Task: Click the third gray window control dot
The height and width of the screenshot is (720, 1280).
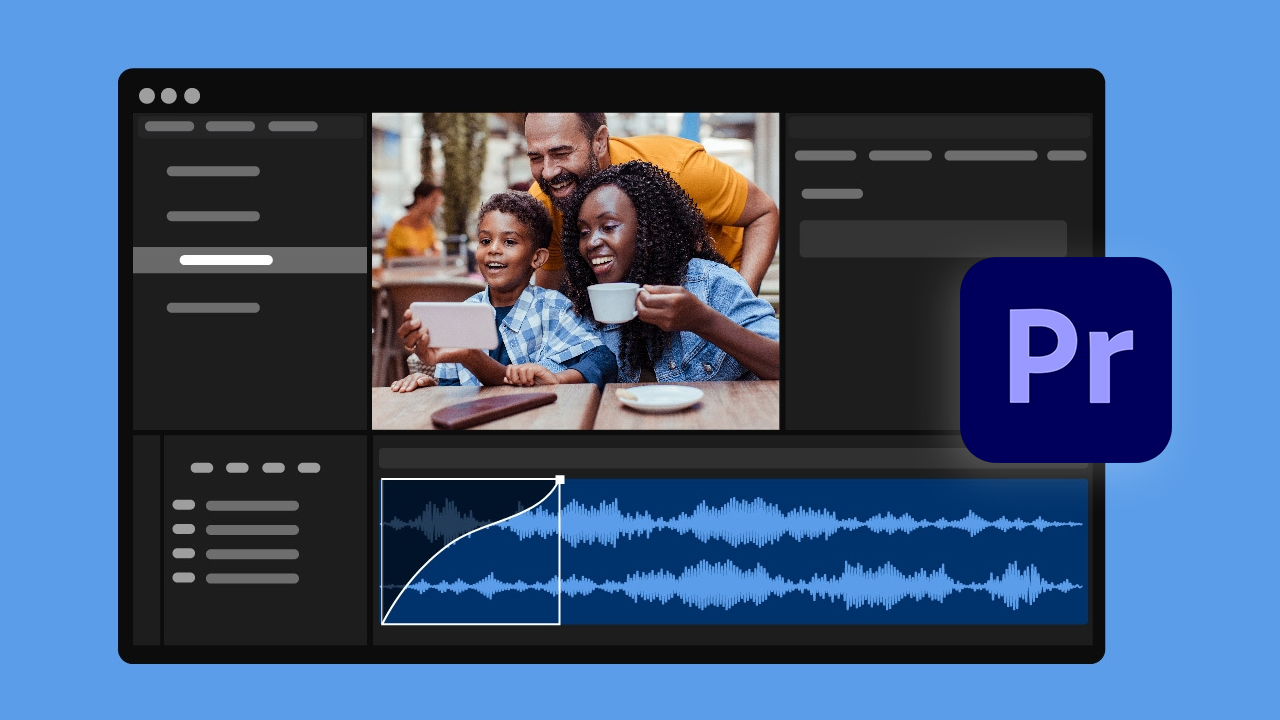Action: tap(192, 96)
